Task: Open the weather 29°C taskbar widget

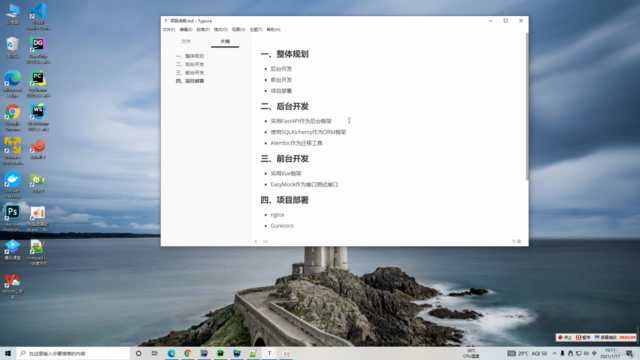Action: click(527, 353)
